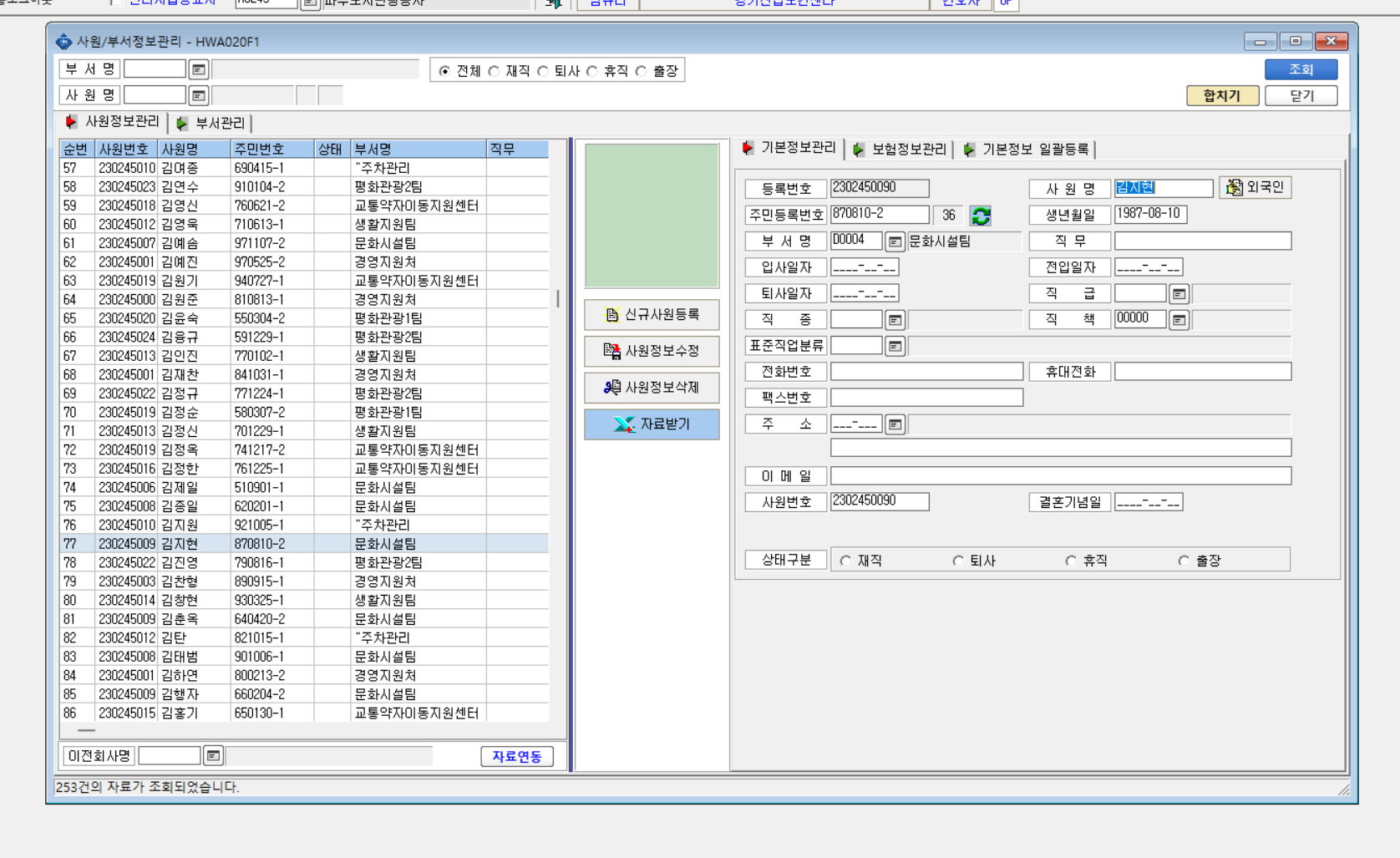Switch to the 보험정보관리 tab
Viewport: 1400px width, 858px height.
900,149
